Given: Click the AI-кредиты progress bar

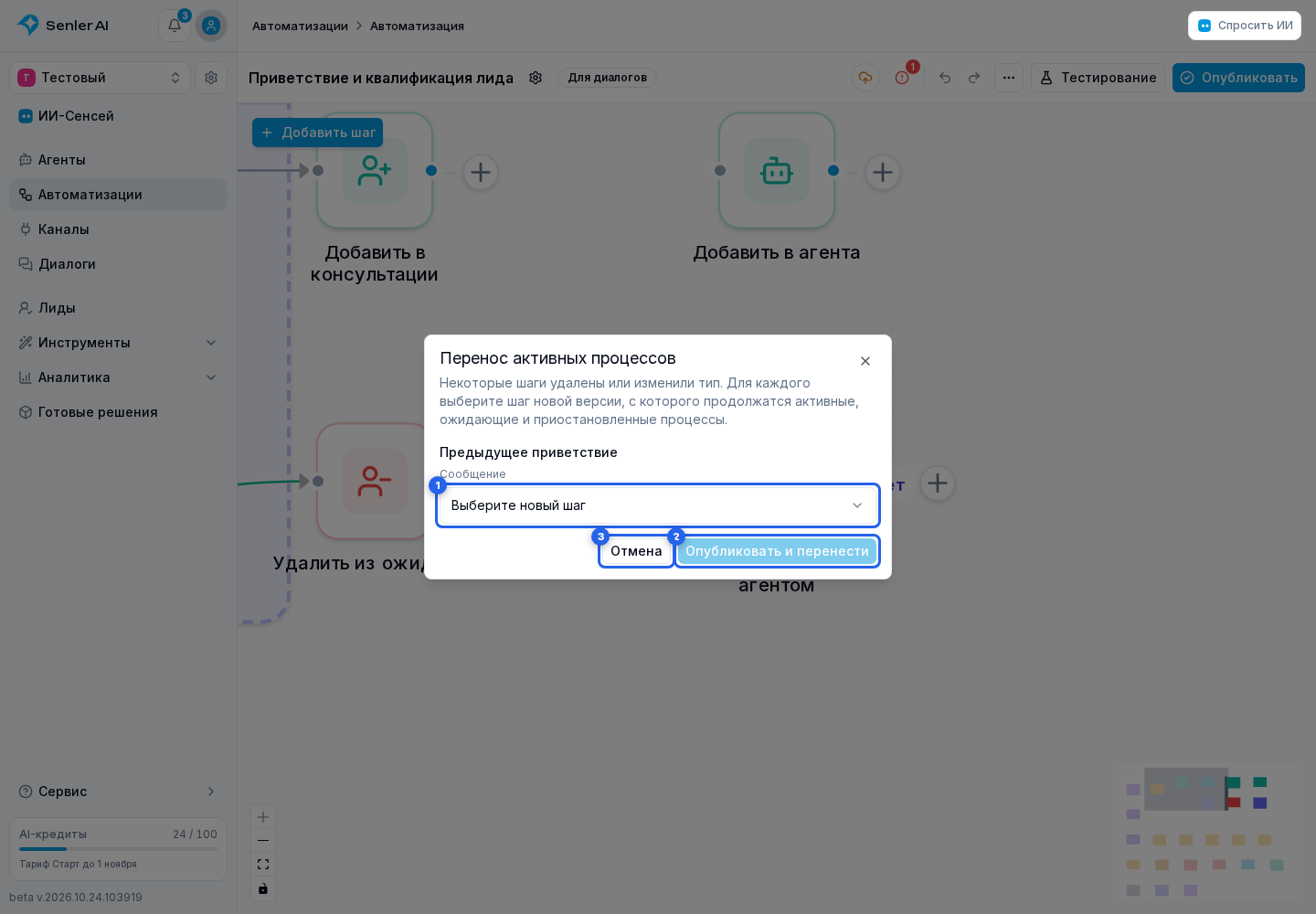Looking at the screenshot, I should point(119,849).
